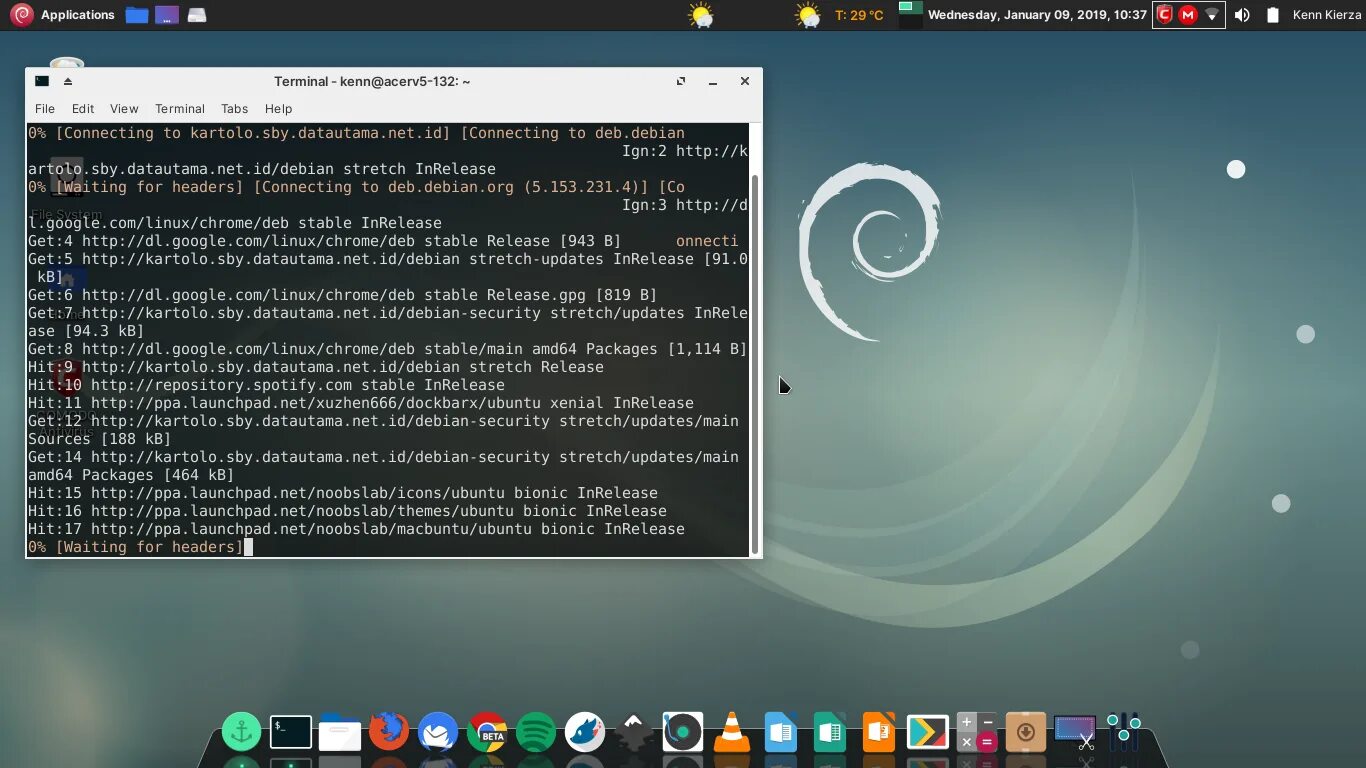Click the Get:8 stable/main amd64 Packages line
The width and height of the screenshot is (1366, 768).
pos(388,349)
